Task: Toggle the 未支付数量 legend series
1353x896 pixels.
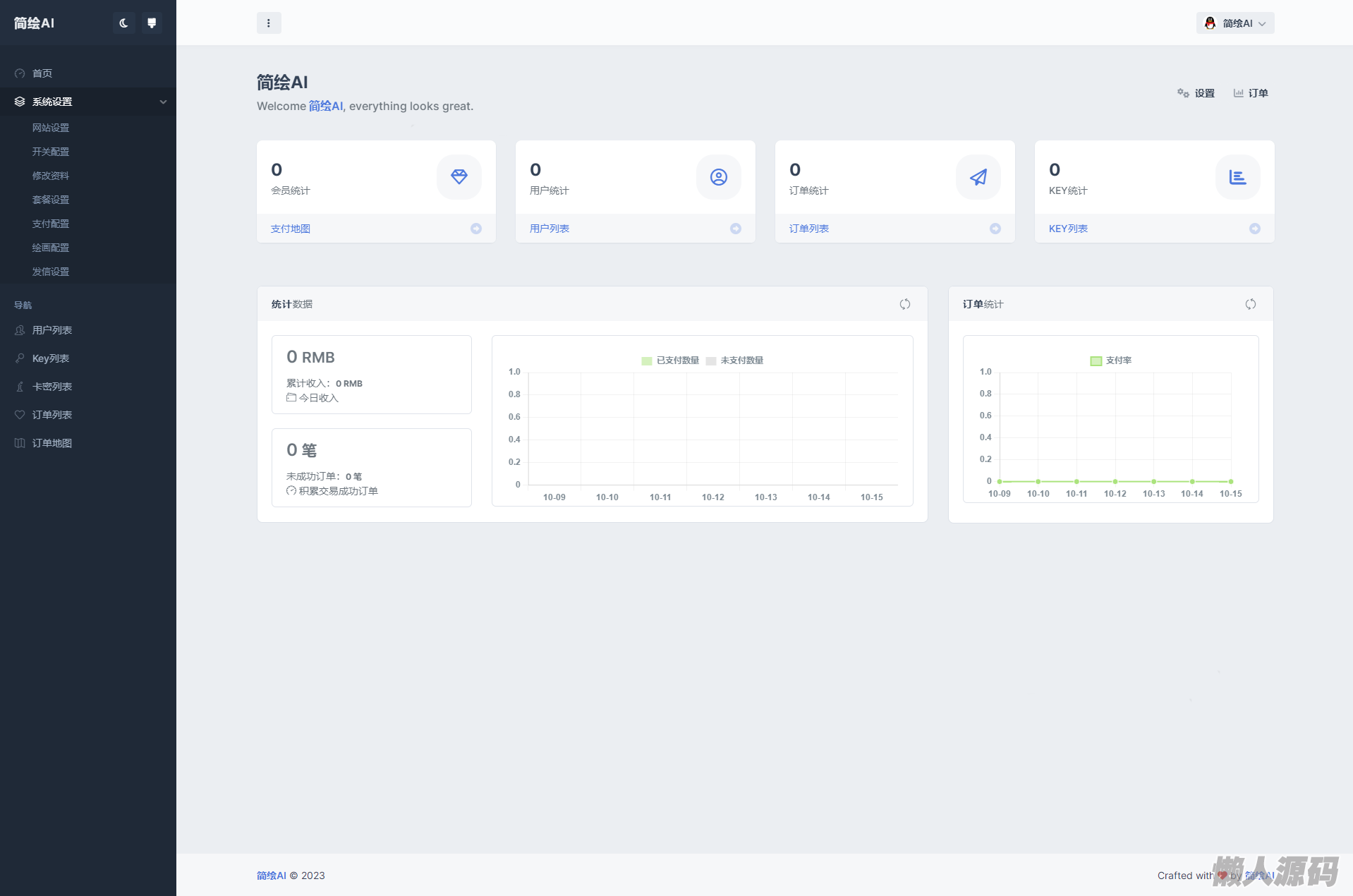Action: point(735,361)
